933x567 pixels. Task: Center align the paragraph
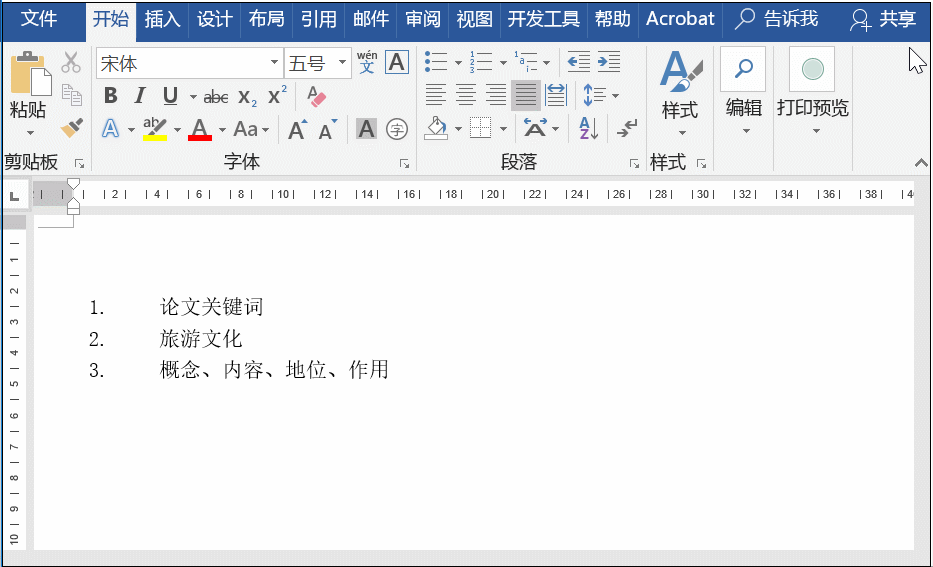(x=466, y=95)
